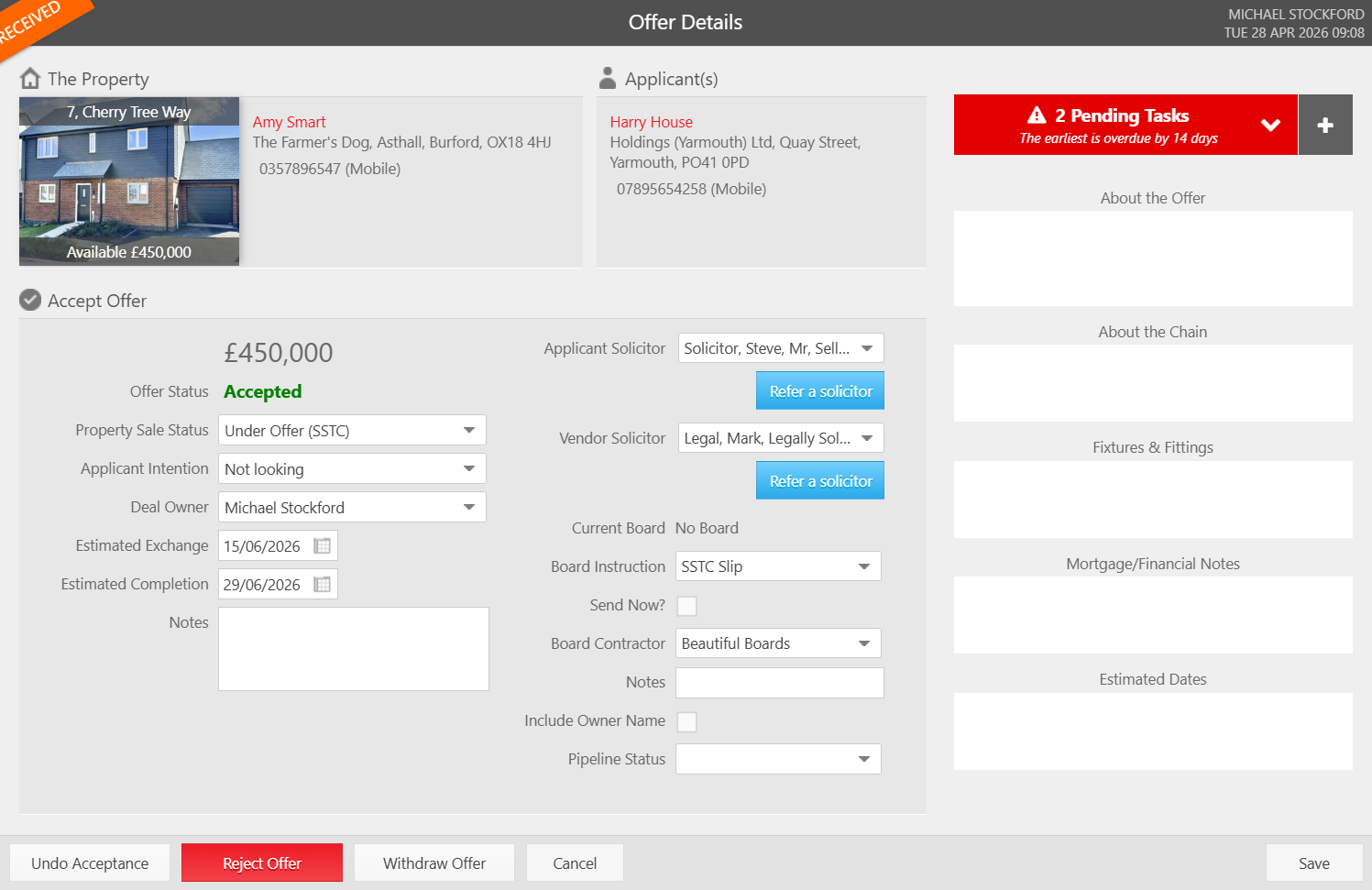Click Undo Acceptance button
The height and width of the screenshot is (890, 1372).
pos(90,863)
